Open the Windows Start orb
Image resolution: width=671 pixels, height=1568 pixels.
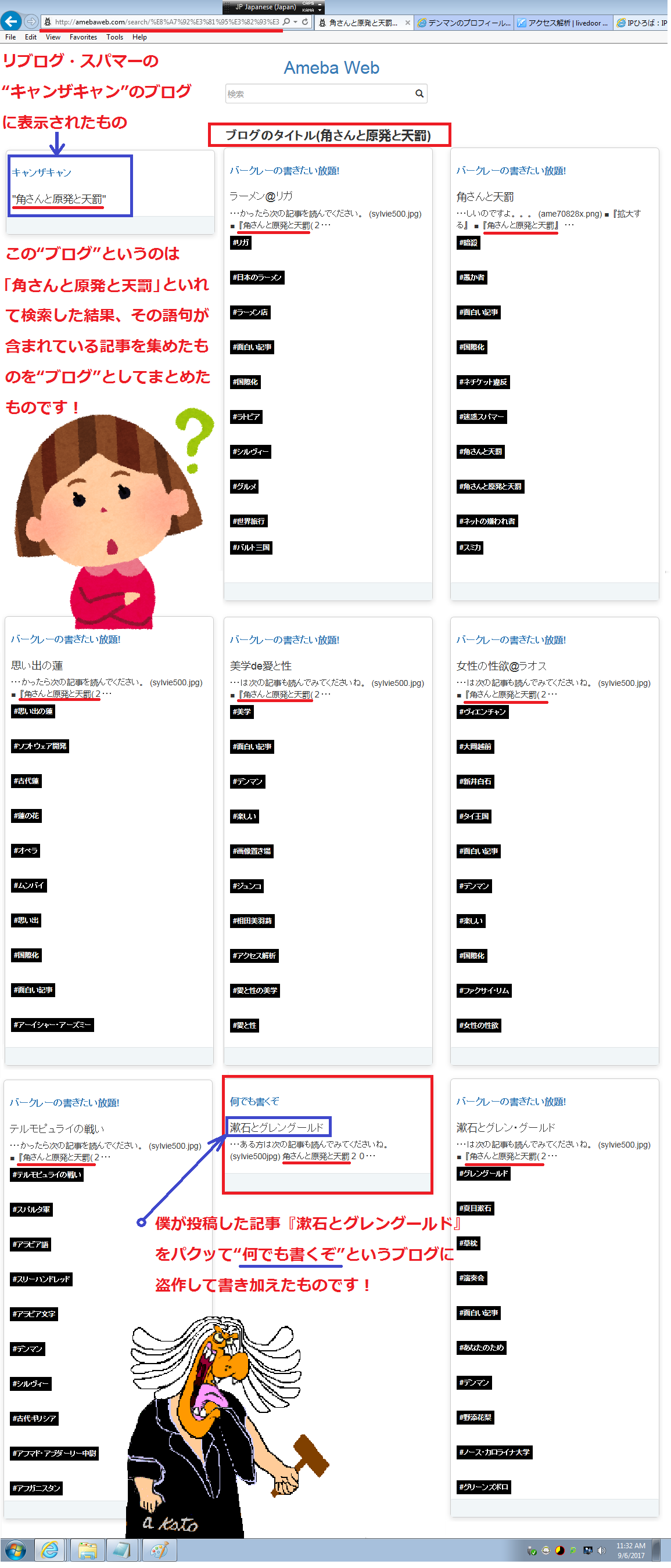(15, 1550)
